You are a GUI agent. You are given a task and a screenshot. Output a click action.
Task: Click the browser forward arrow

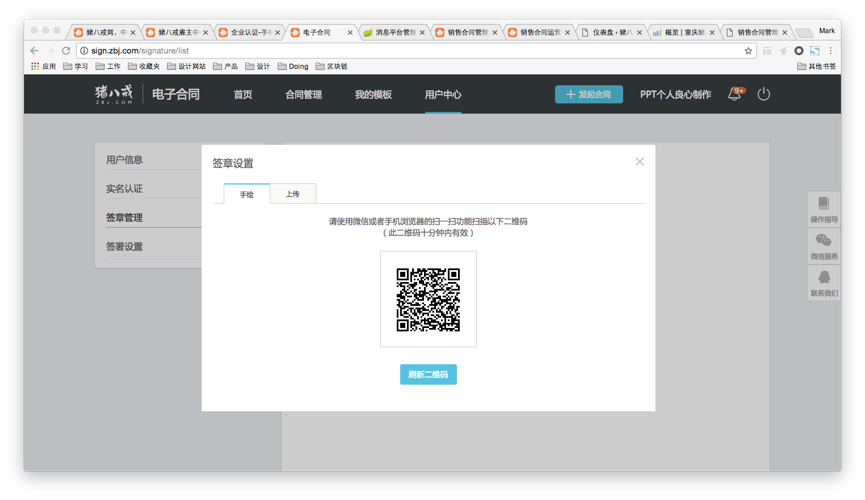[50, 50]
